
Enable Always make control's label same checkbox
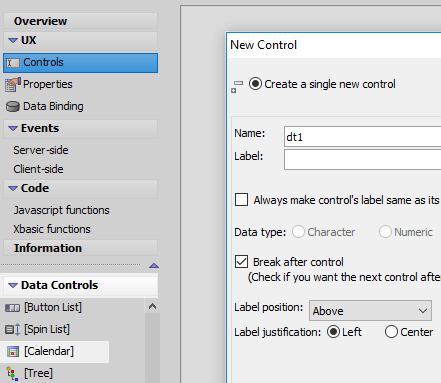pos(241,200)
